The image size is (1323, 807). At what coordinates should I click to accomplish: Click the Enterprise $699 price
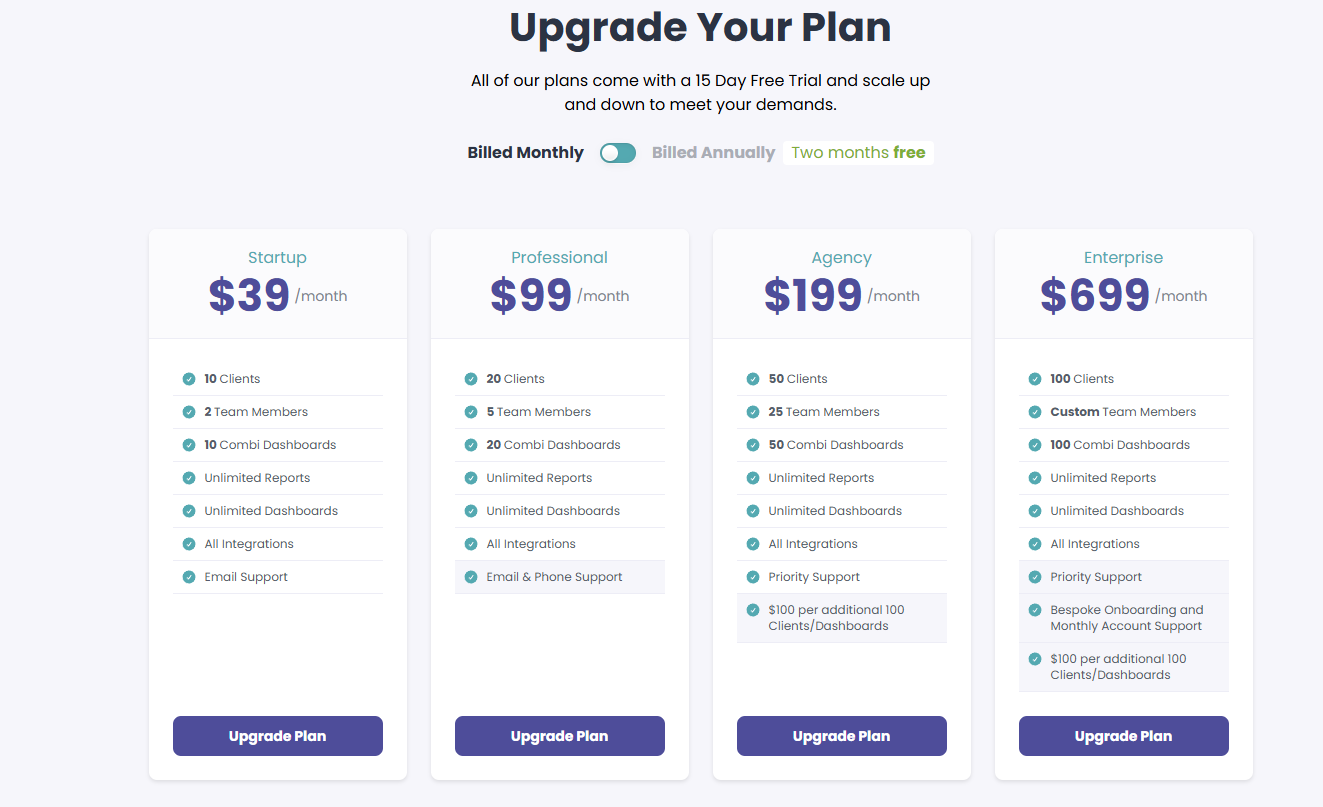[1095, 295]
